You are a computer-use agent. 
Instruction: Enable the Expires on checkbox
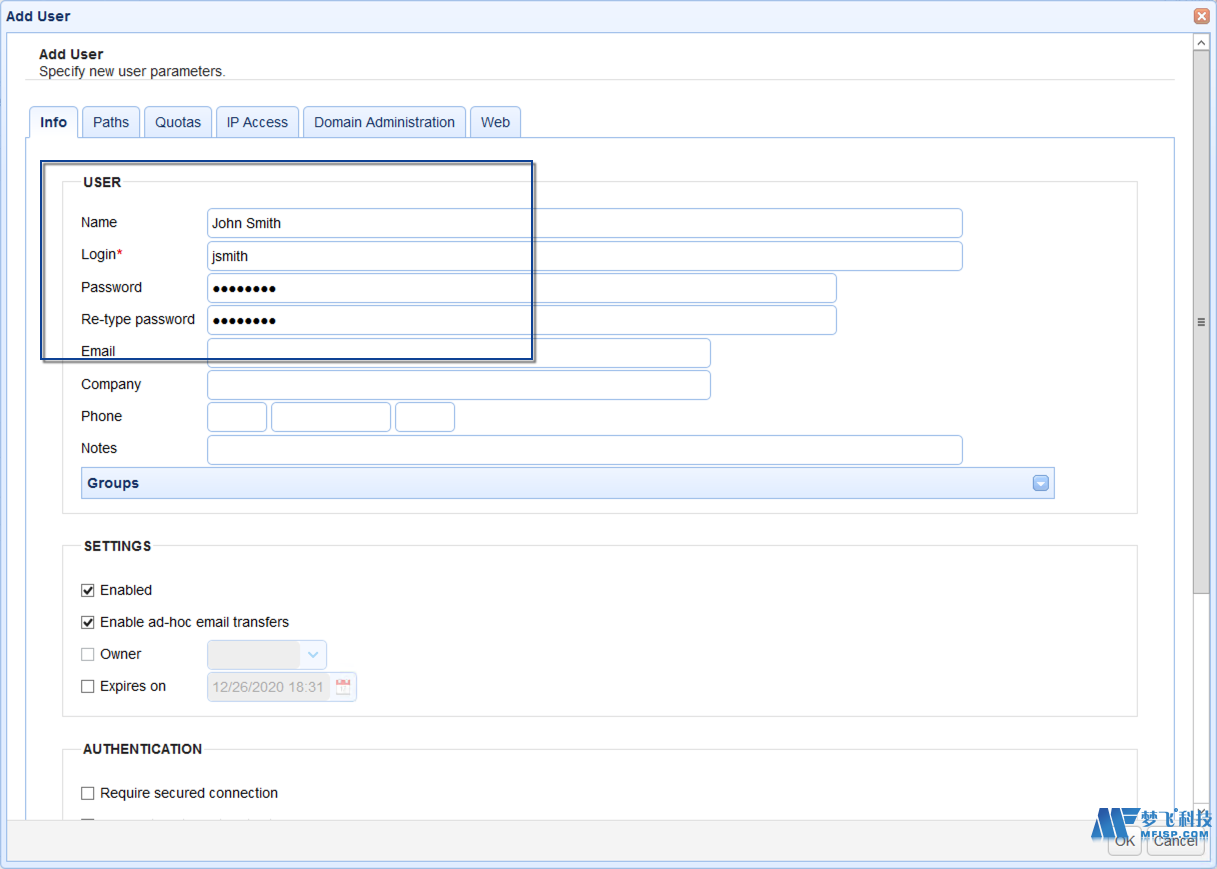pyautogui.click(x=88, y=687)
